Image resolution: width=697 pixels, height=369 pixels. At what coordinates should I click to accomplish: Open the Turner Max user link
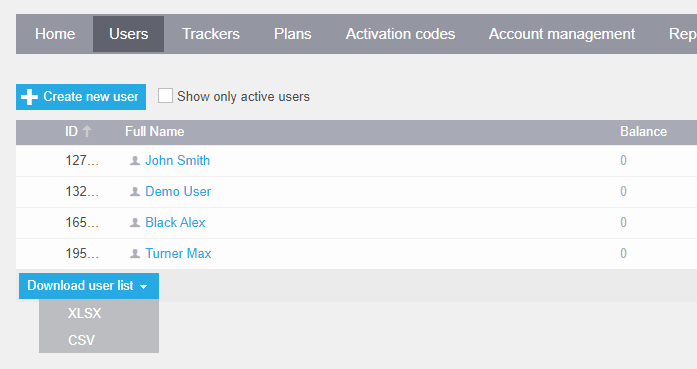[178, 253]
